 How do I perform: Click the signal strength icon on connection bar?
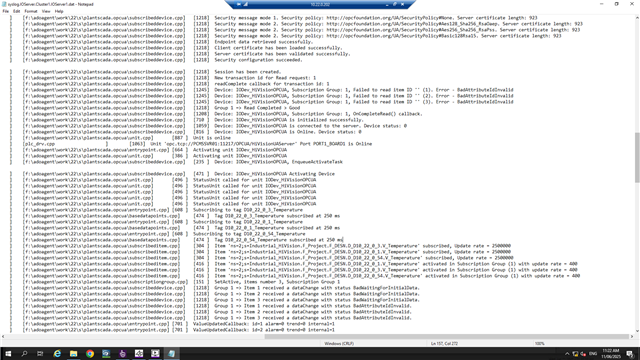(x=246, y=4)
